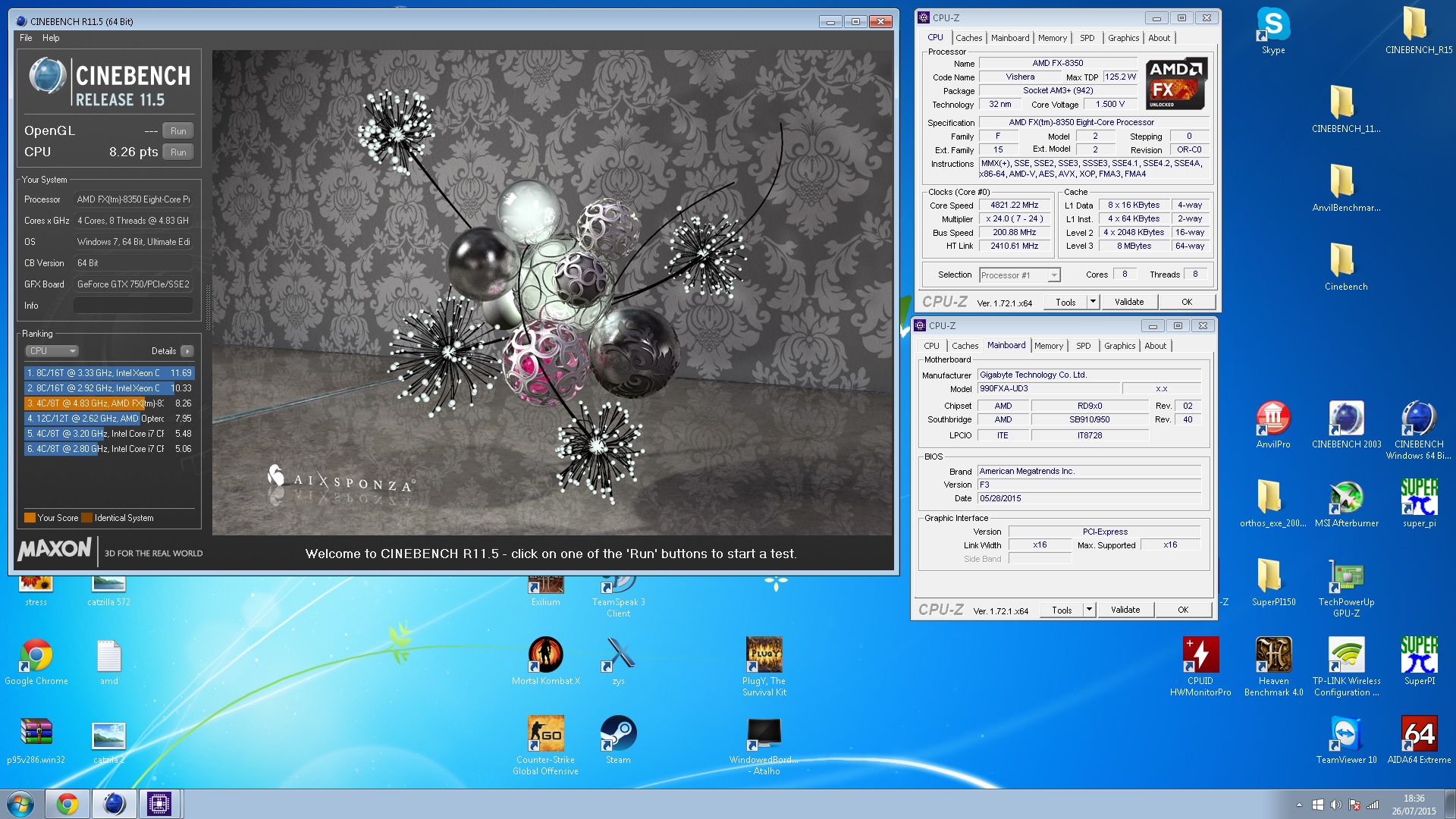Open the p95v286.win32 archive icon
Image resolution: width=1456 pixels, height=819 pixels.
pyautogui.click(x=36, y=740)
